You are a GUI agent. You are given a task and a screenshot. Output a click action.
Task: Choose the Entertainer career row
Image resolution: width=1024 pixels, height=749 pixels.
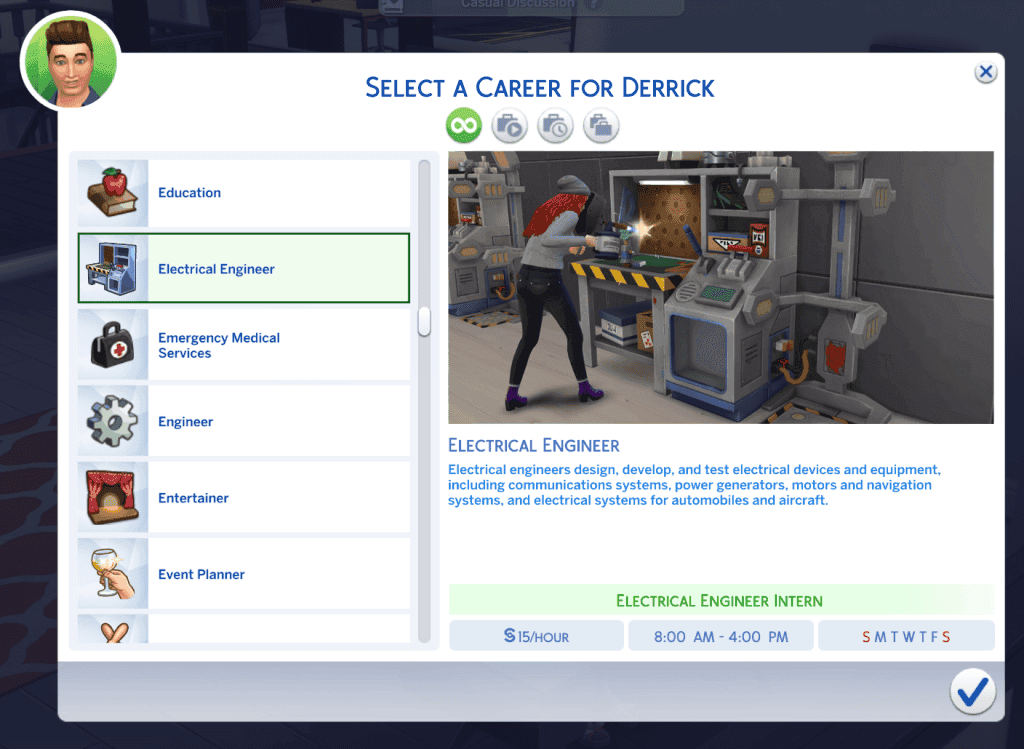click(x=244, y=498)
